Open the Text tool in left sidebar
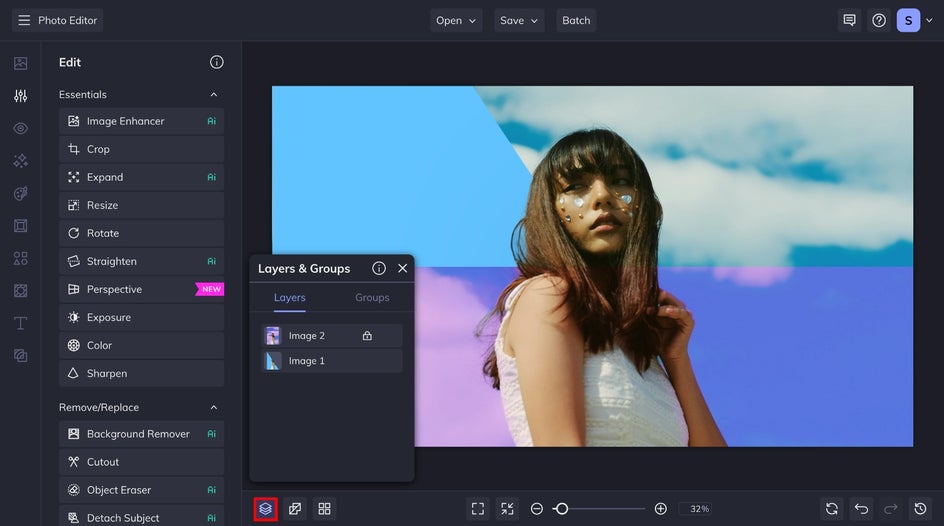Screen dimensions: 944x526 pos(20,323)
